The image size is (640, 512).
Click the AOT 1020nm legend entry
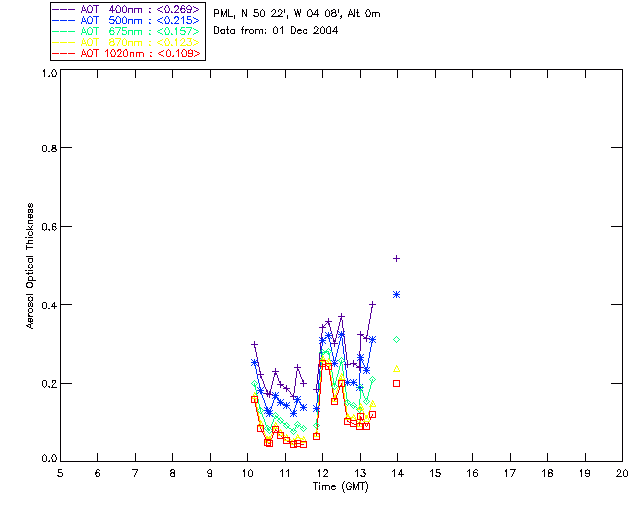click(x=127, y=53)
